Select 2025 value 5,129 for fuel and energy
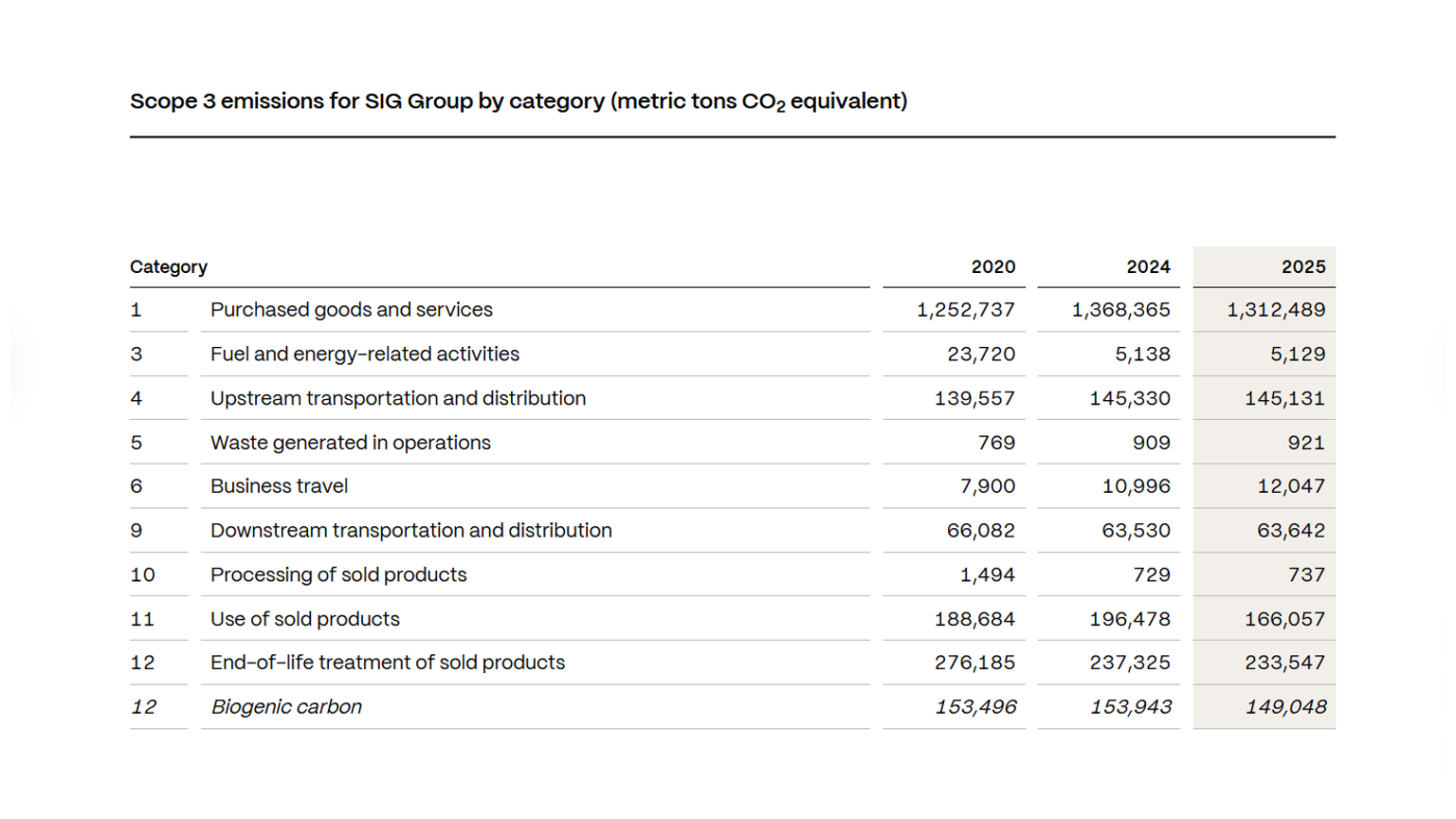Screen dimensions: 1456x819 [x=1298, y=355]
